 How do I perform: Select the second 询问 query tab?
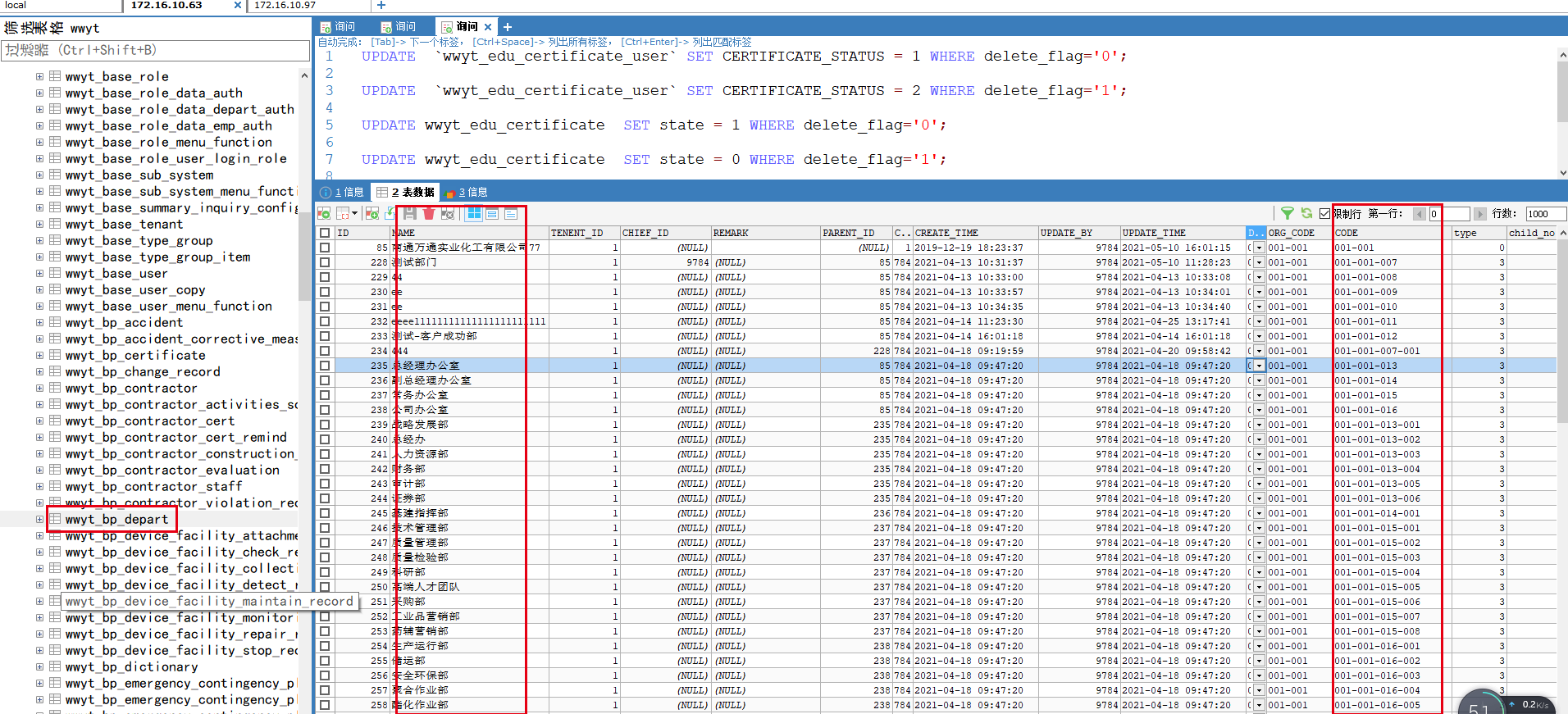399,27
